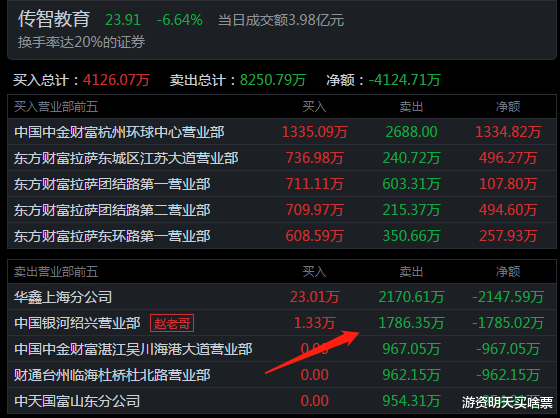Click sell amount 240.72万
Screen dimensions: 560x418
coord(411,158)
